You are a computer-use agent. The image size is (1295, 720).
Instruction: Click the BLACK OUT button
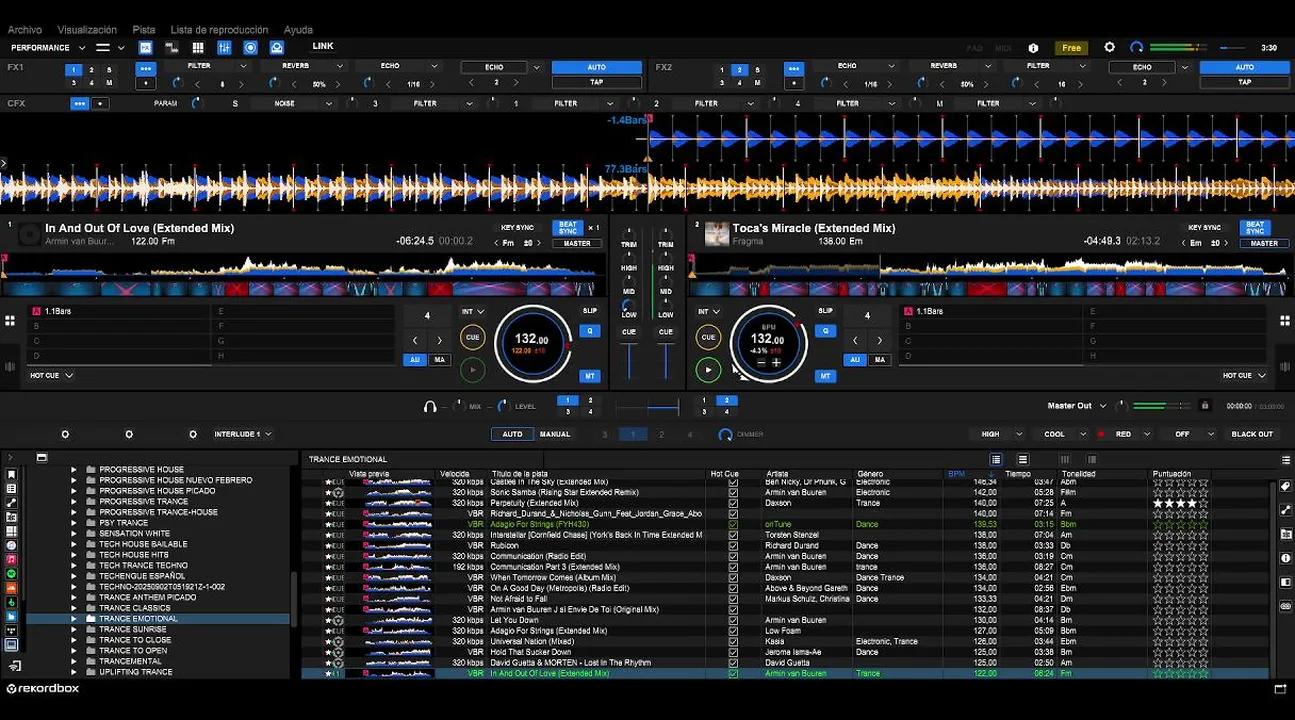1252,434
